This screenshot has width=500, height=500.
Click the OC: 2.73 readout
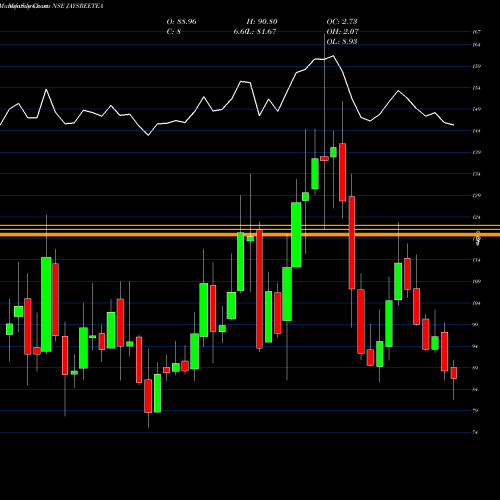pyautogui.click(x=342, y=22)
